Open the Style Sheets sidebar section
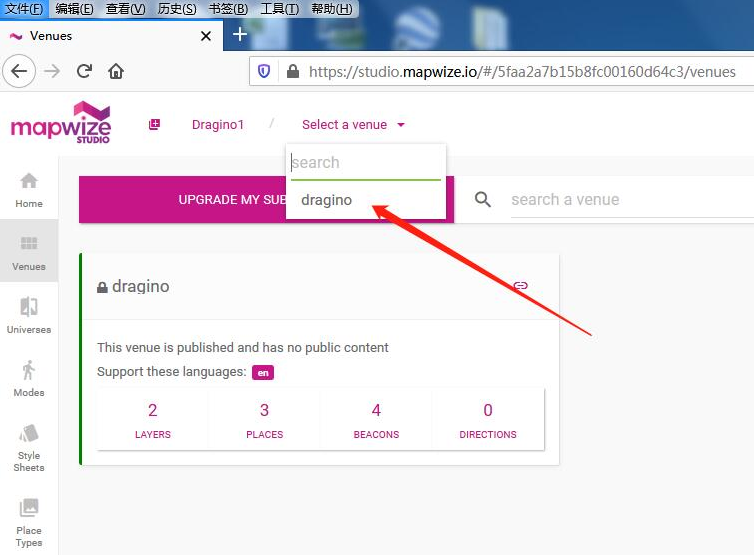Viewport: 754px width, 555px height. (29, 447)
